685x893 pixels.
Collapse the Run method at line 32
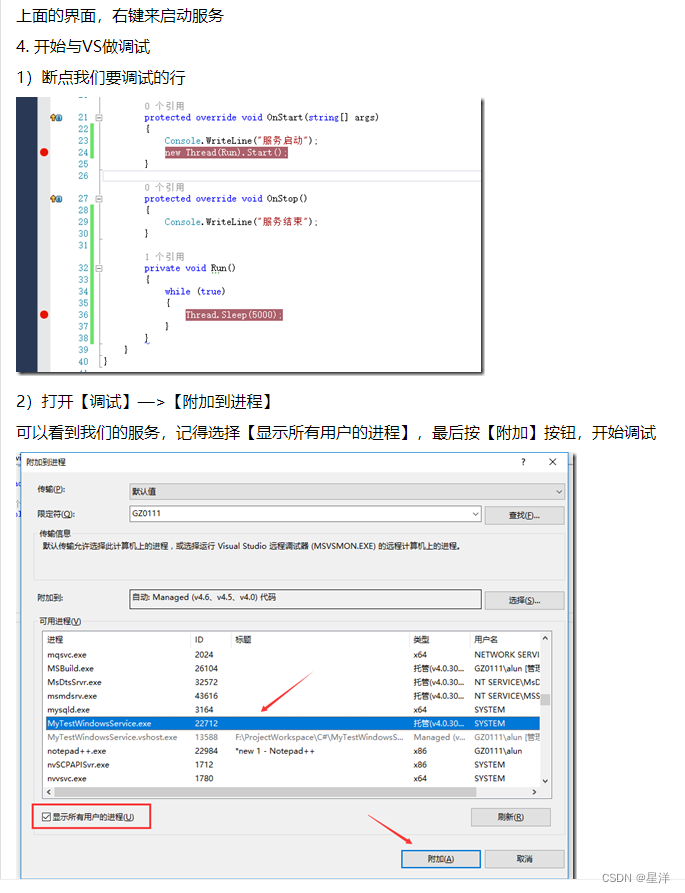[99, 268]
